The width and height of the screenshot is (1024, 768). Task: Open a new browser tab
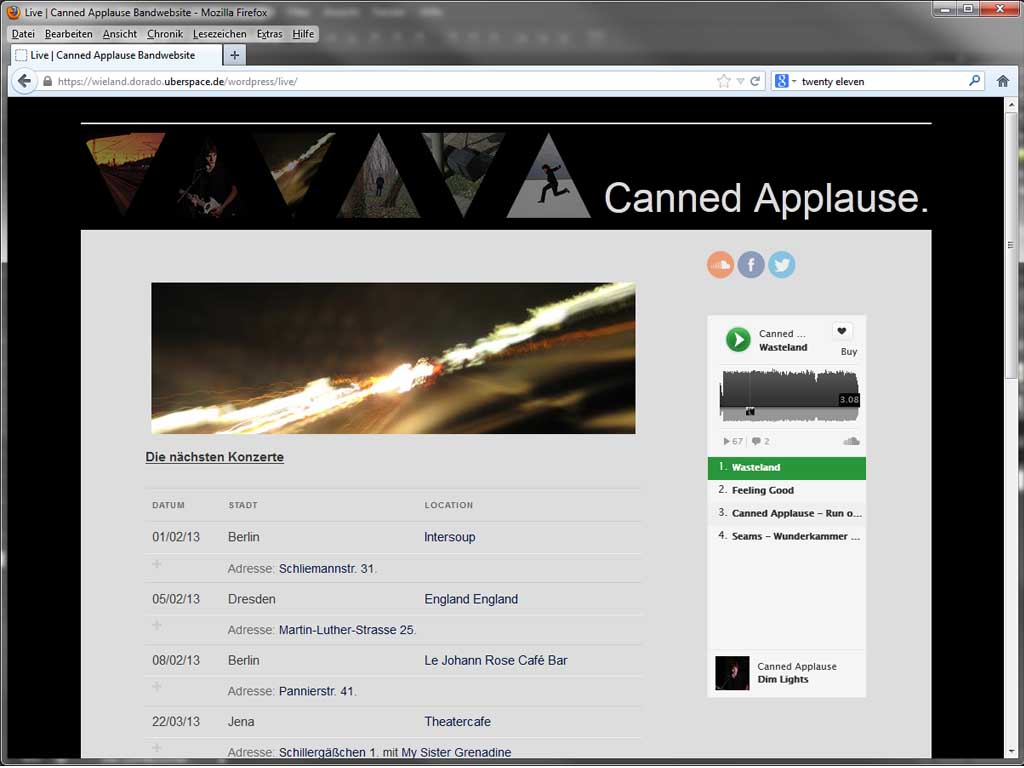234,55
